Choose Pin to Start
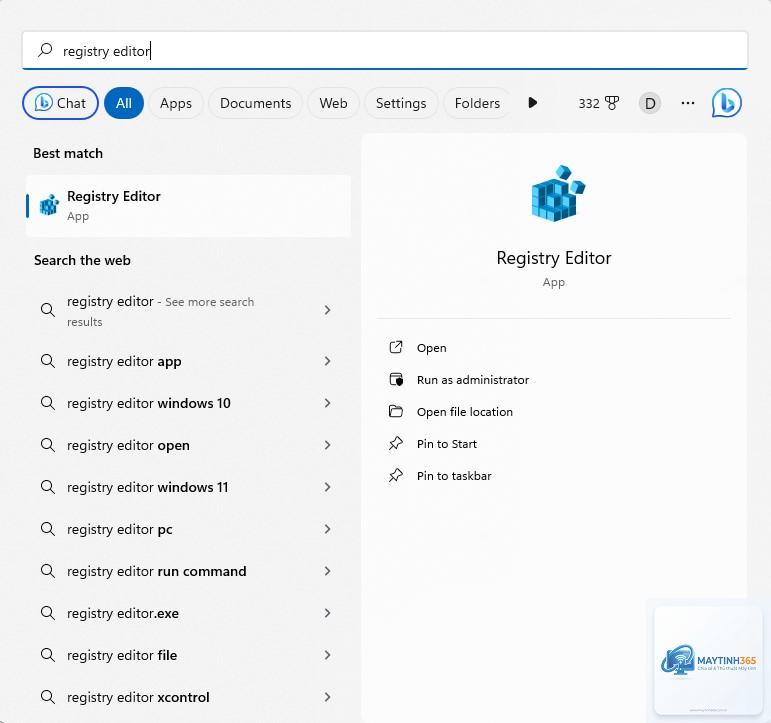771x723 pixels. coord(446,444)
